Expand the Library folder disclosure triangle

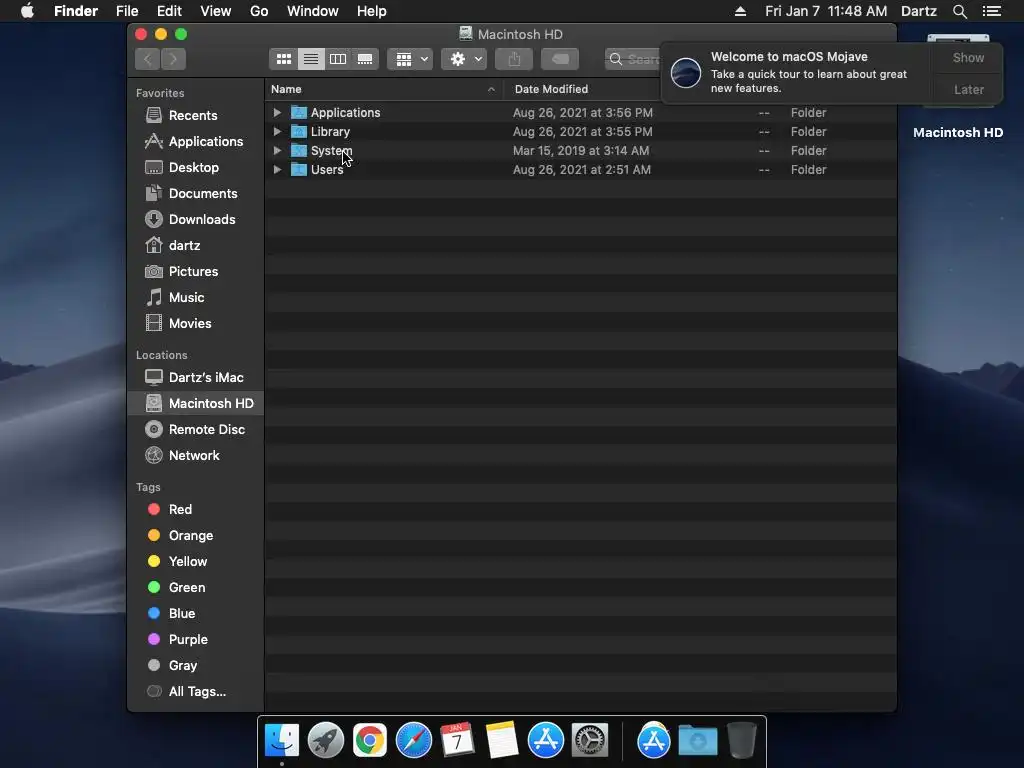277,131
